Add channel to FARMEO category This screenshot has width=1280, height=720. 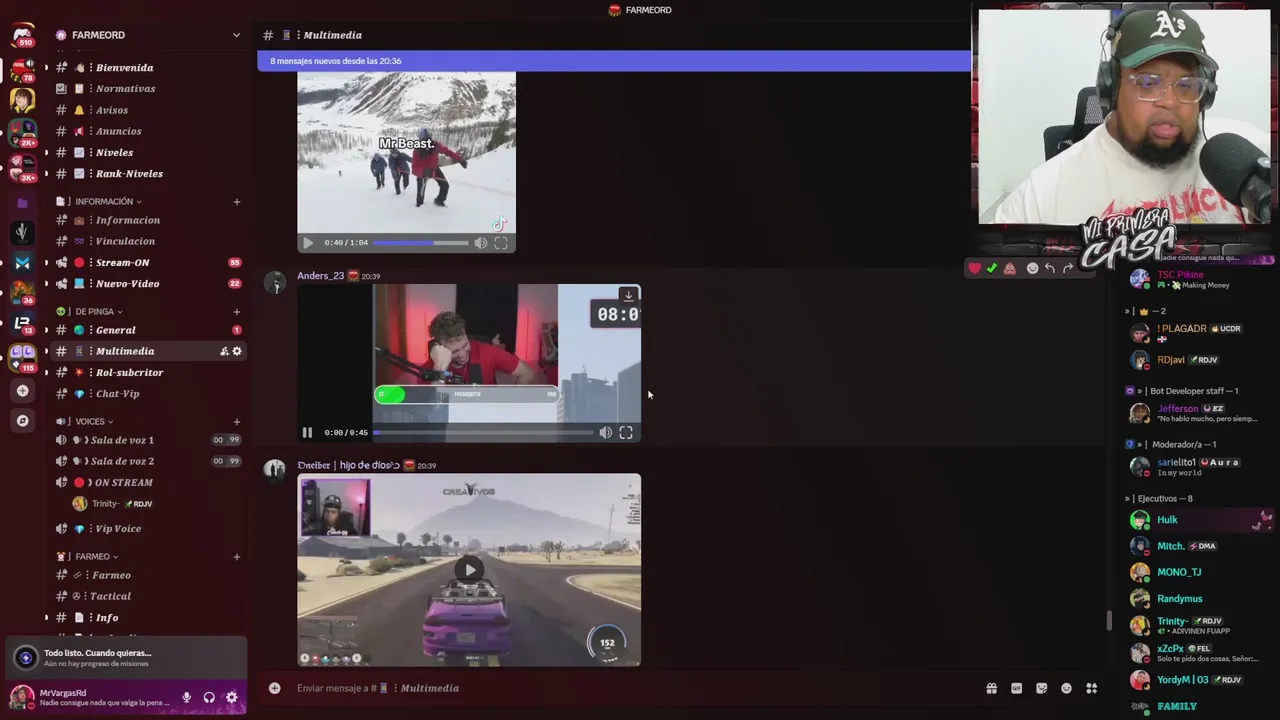click(x=237, y=557)
